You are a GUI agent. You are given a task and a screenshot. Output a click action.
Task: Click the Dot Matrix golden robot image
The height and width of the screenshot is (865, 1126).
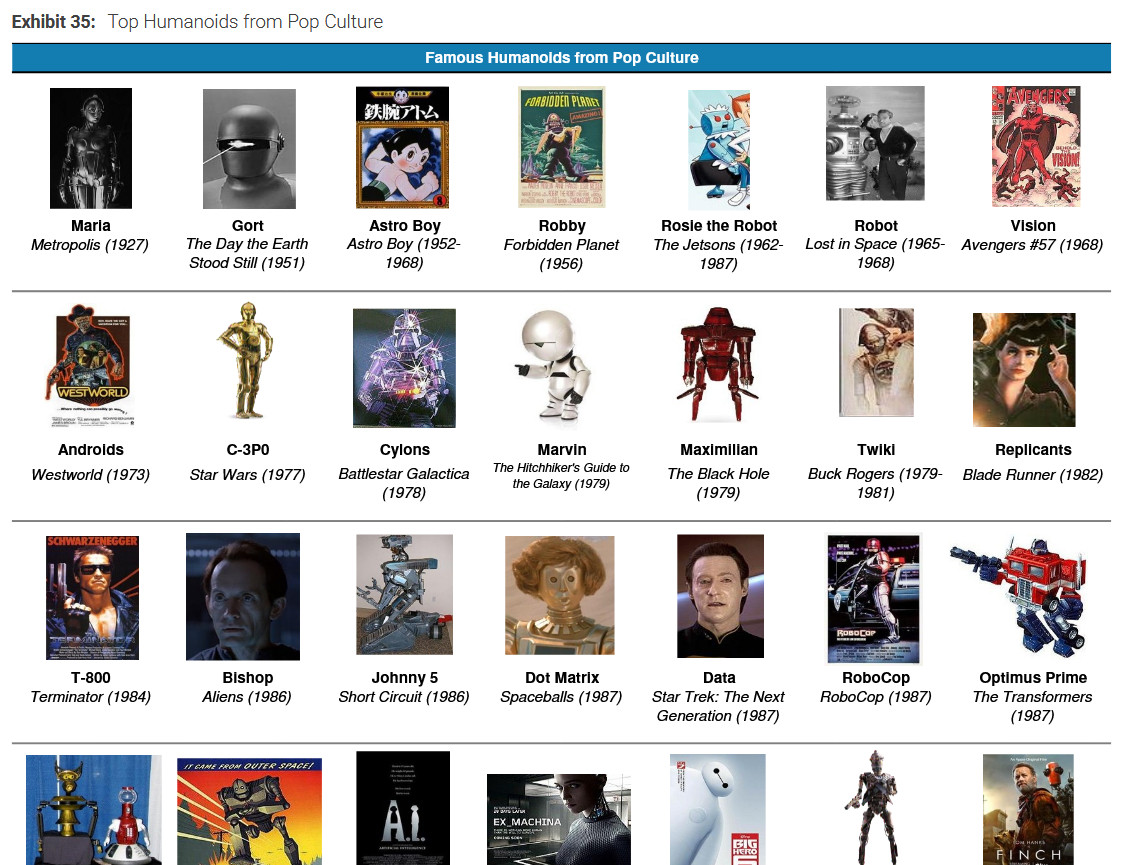pos(559,595)
